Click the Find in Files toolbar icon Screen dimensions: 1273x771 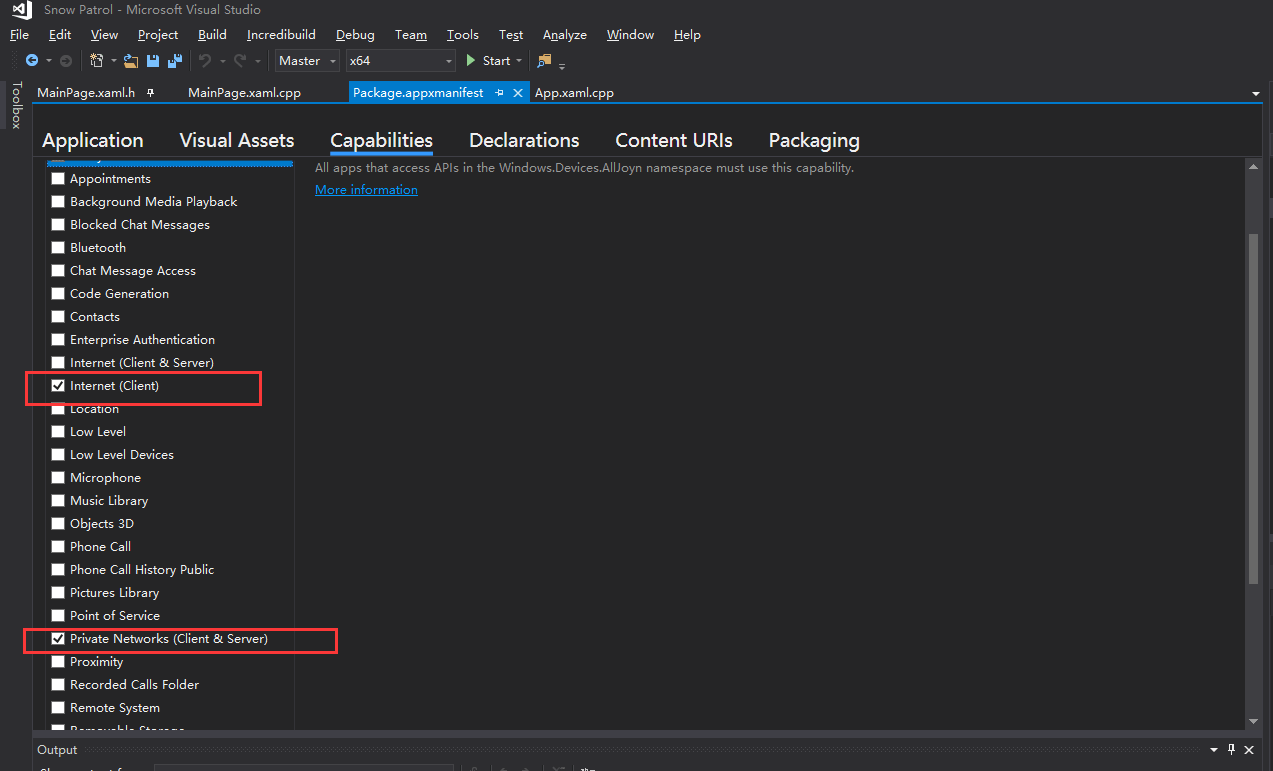(x=545, y=60)
